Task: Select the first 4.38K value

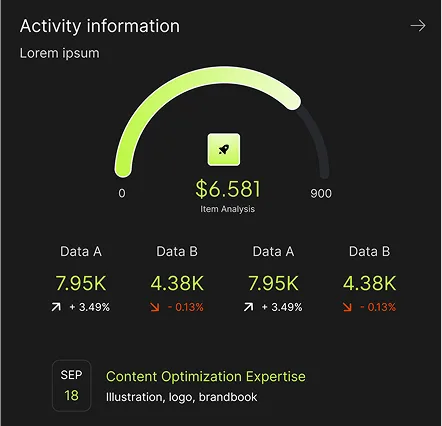Action: click(177, 283)
